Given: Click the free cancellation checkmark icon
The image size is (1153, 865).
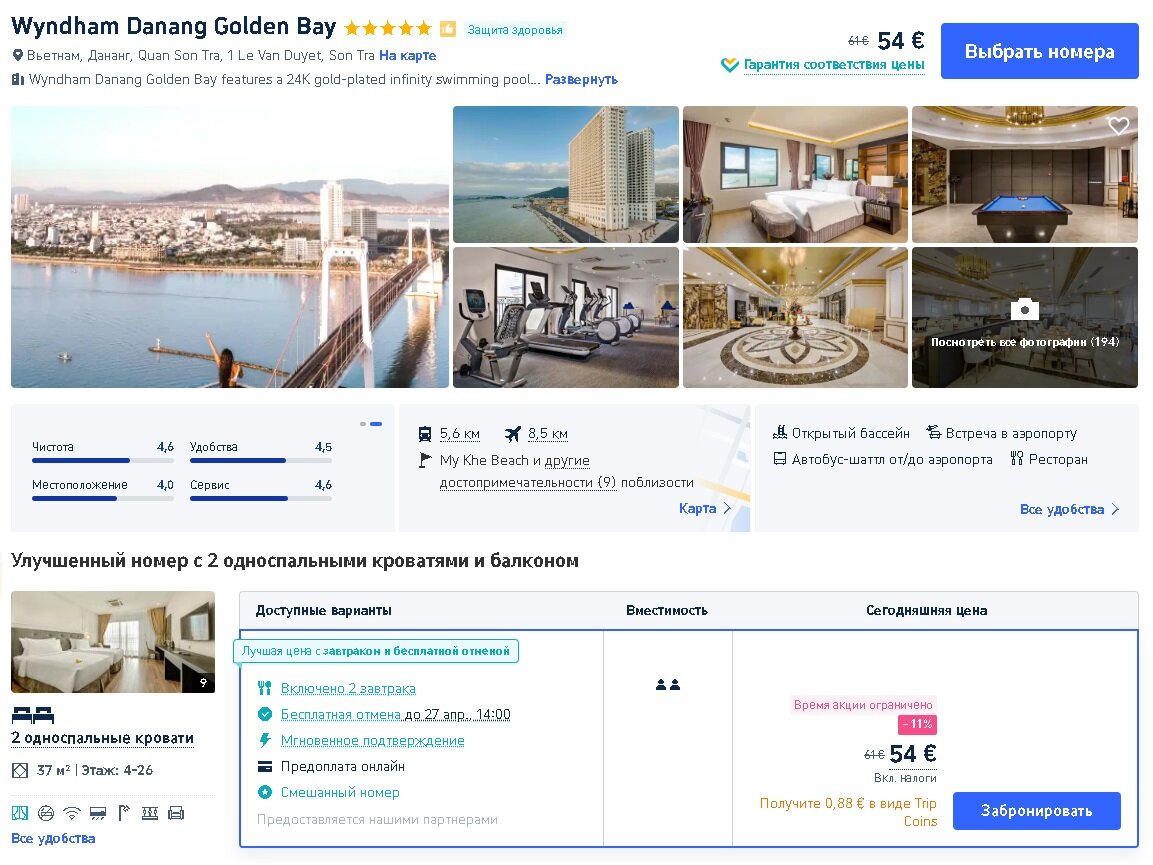Looking at the screenshot, I should 265,714.
